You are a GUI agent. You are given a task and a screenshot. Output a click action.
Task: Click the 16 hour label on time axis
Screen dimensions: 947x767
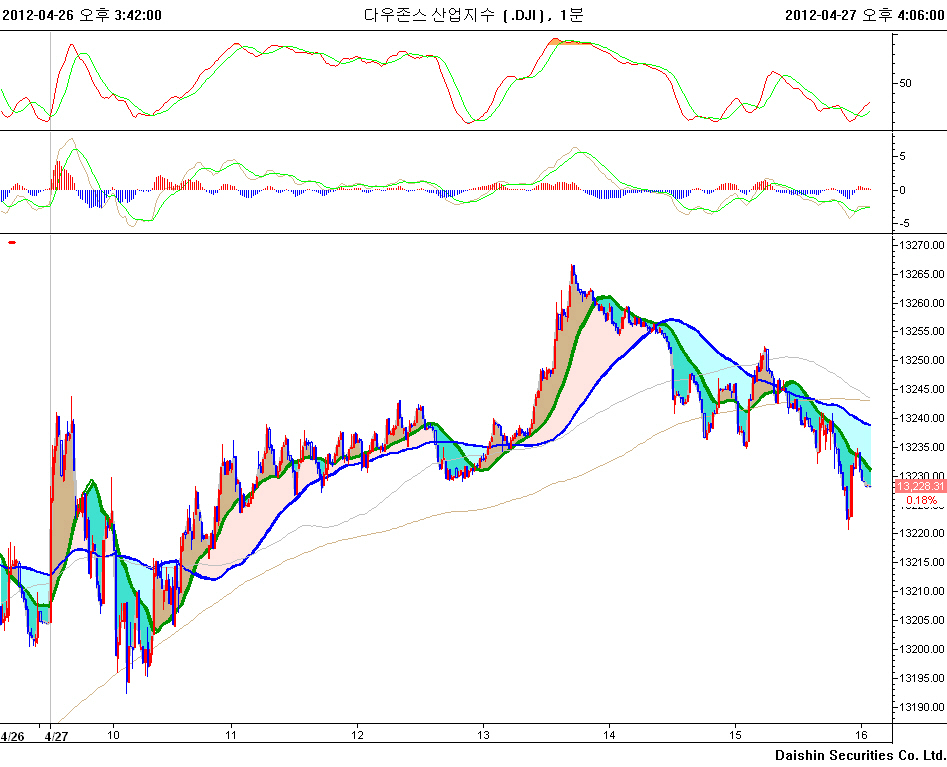tap(859, 736)
